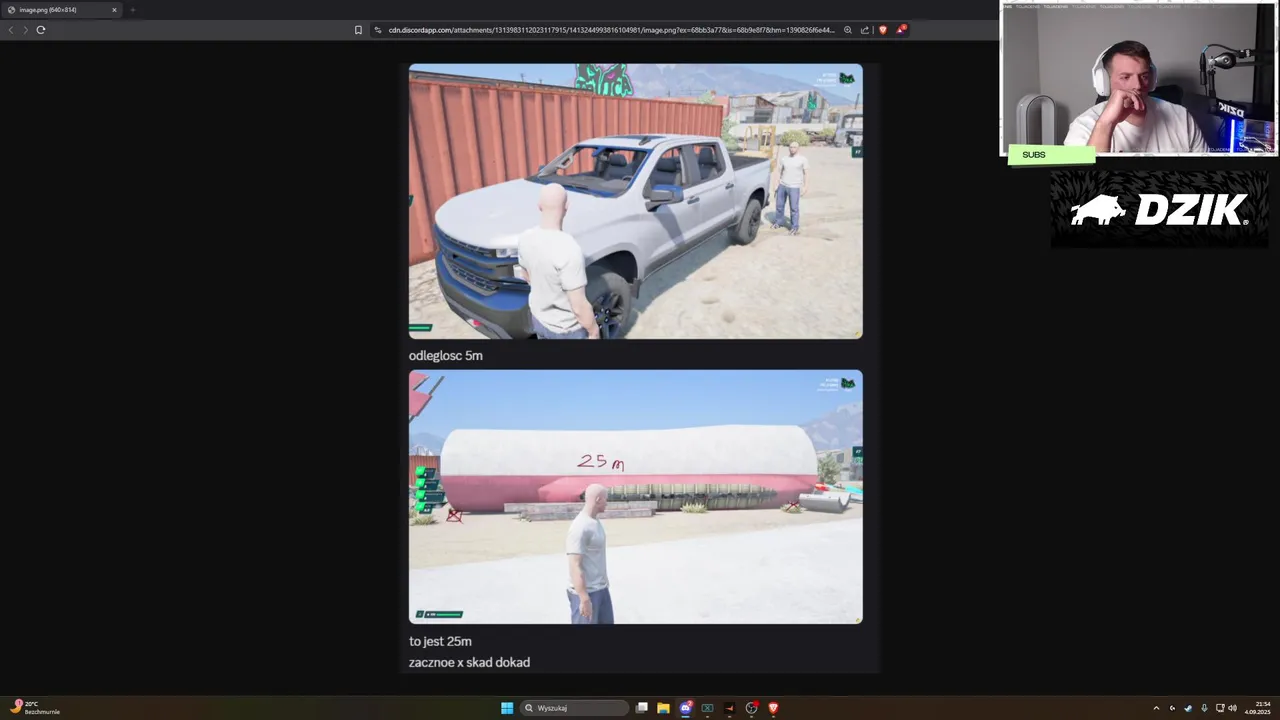Reload the page in the browser
Screen dimensions: 1280x720
pyautogui.click(x=41, y=30)
